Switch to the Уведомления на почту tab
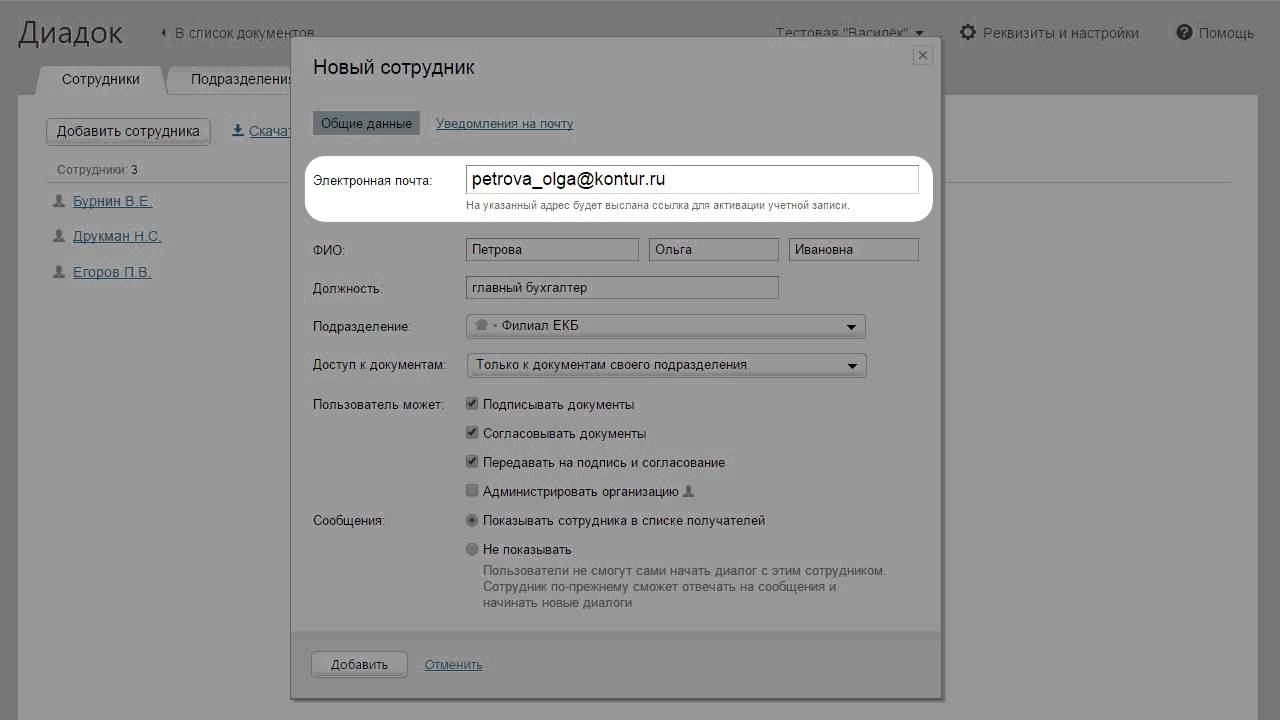Viewport: 1280px width, 720px height. tap(504, 124)
